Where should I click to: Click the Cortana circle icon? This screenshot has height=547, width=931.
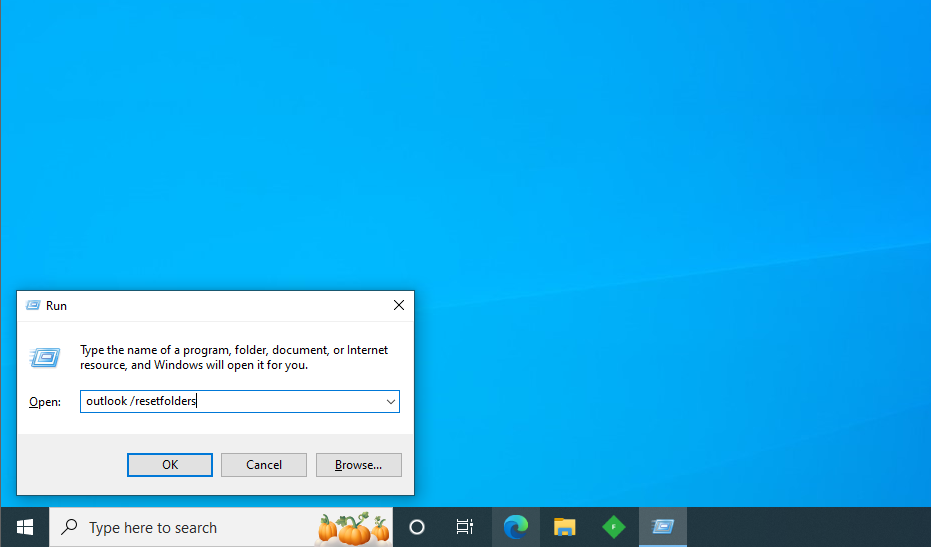(x=417, y=527)
